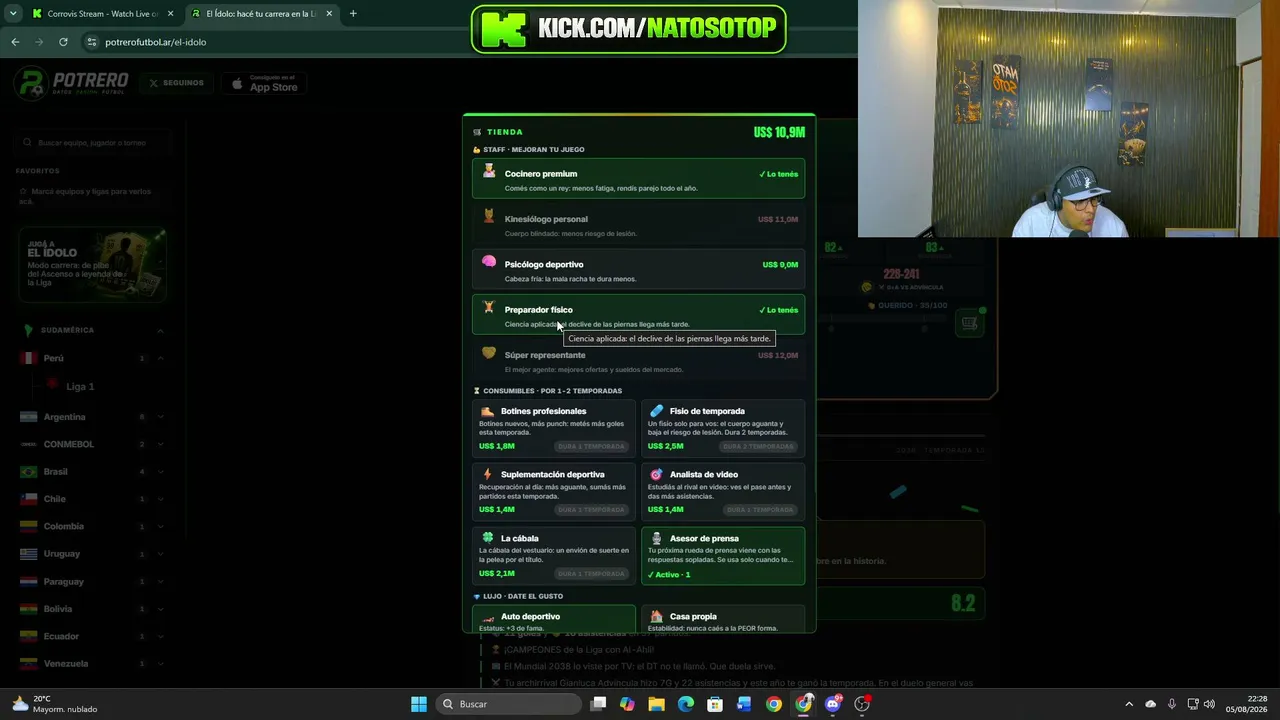Open the El Ídolo career mode banner
Viewport: 1280px width, 720px height.
(92, 265)
